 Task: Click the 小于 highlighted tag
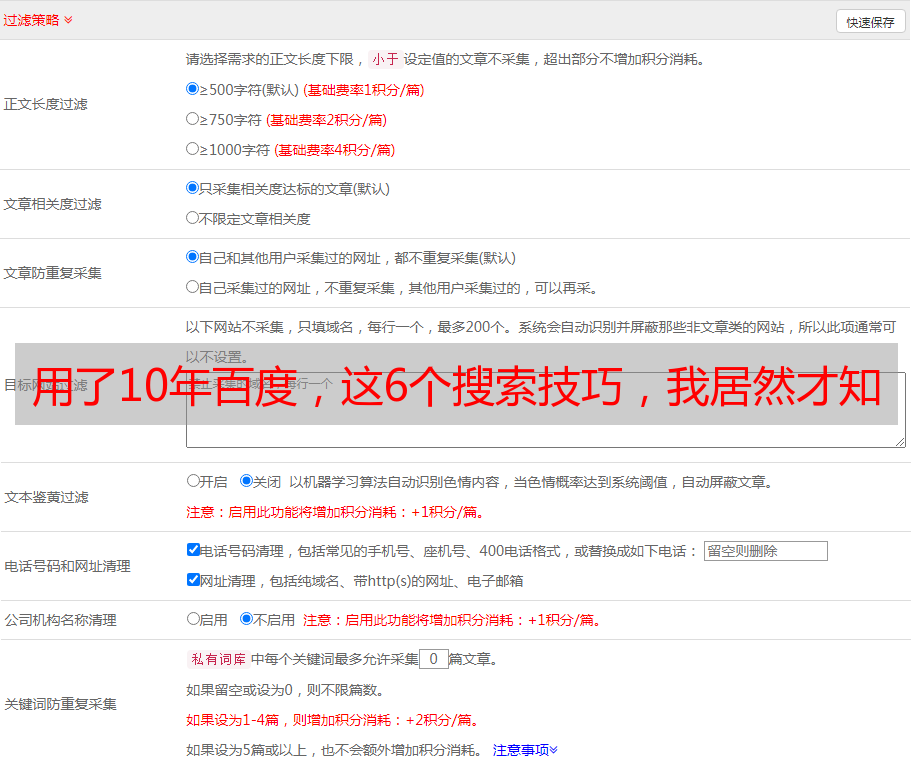tap(385, 59)
